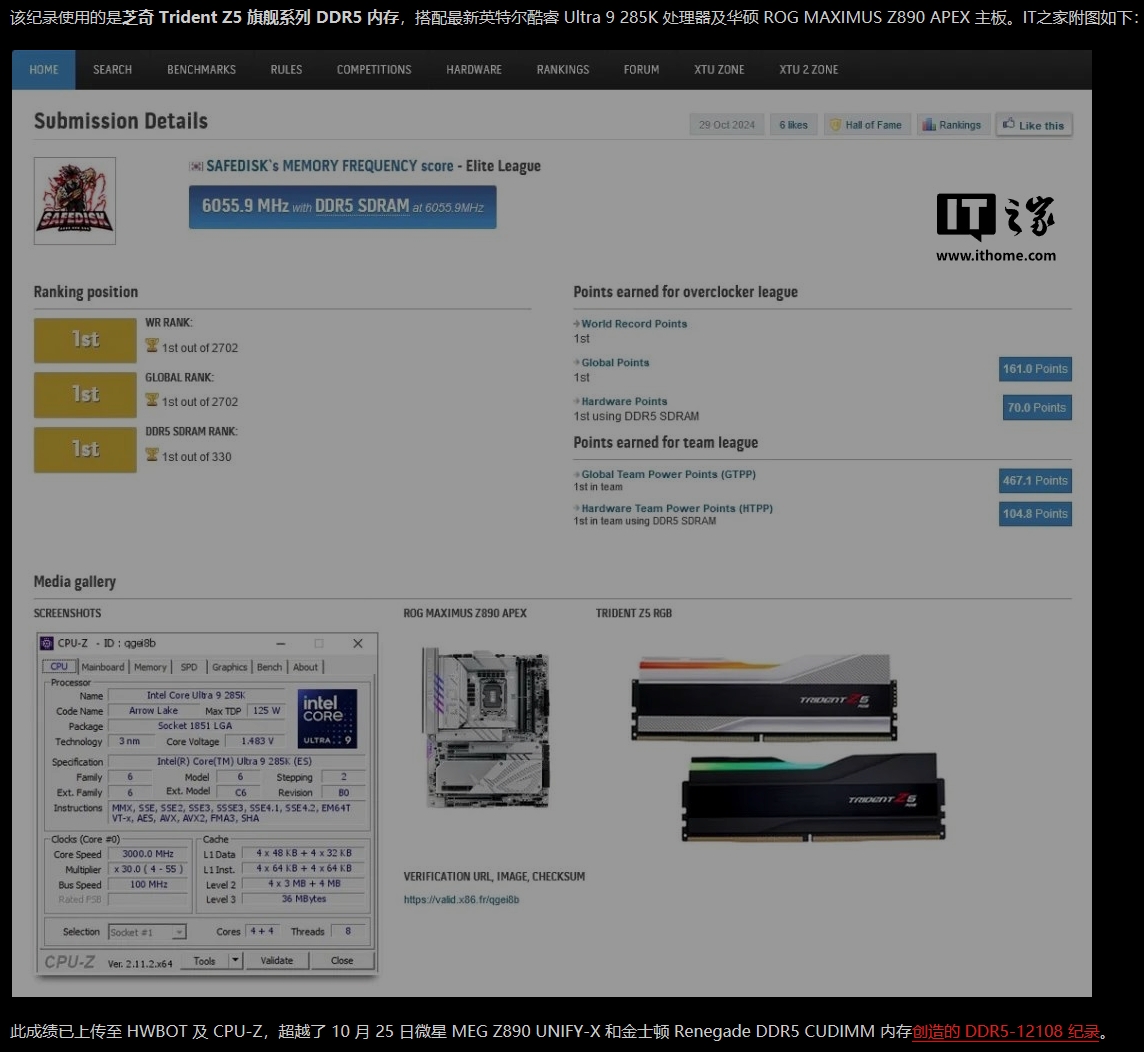Image resolution: width=1144 pixels, height=1052 pixels.
Task: Click the trophy icon beside WR rank
Action: (x=152, y=346)
